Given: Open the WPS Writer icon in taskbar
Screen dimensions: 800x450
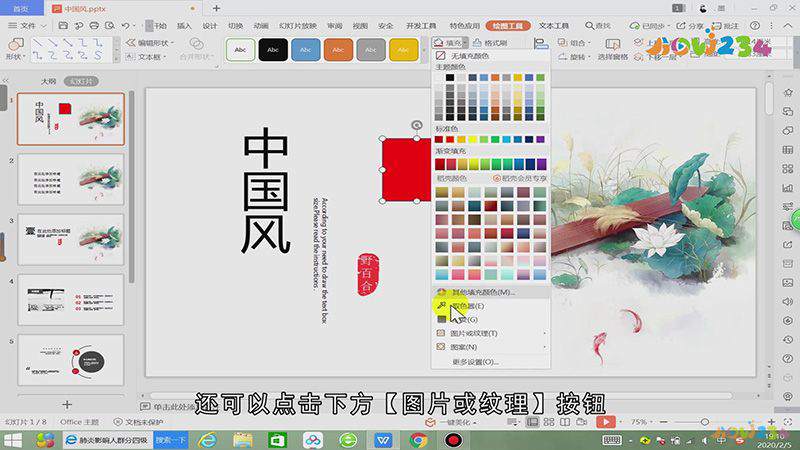Looking at the screenshot, I should tap(383, 439).
